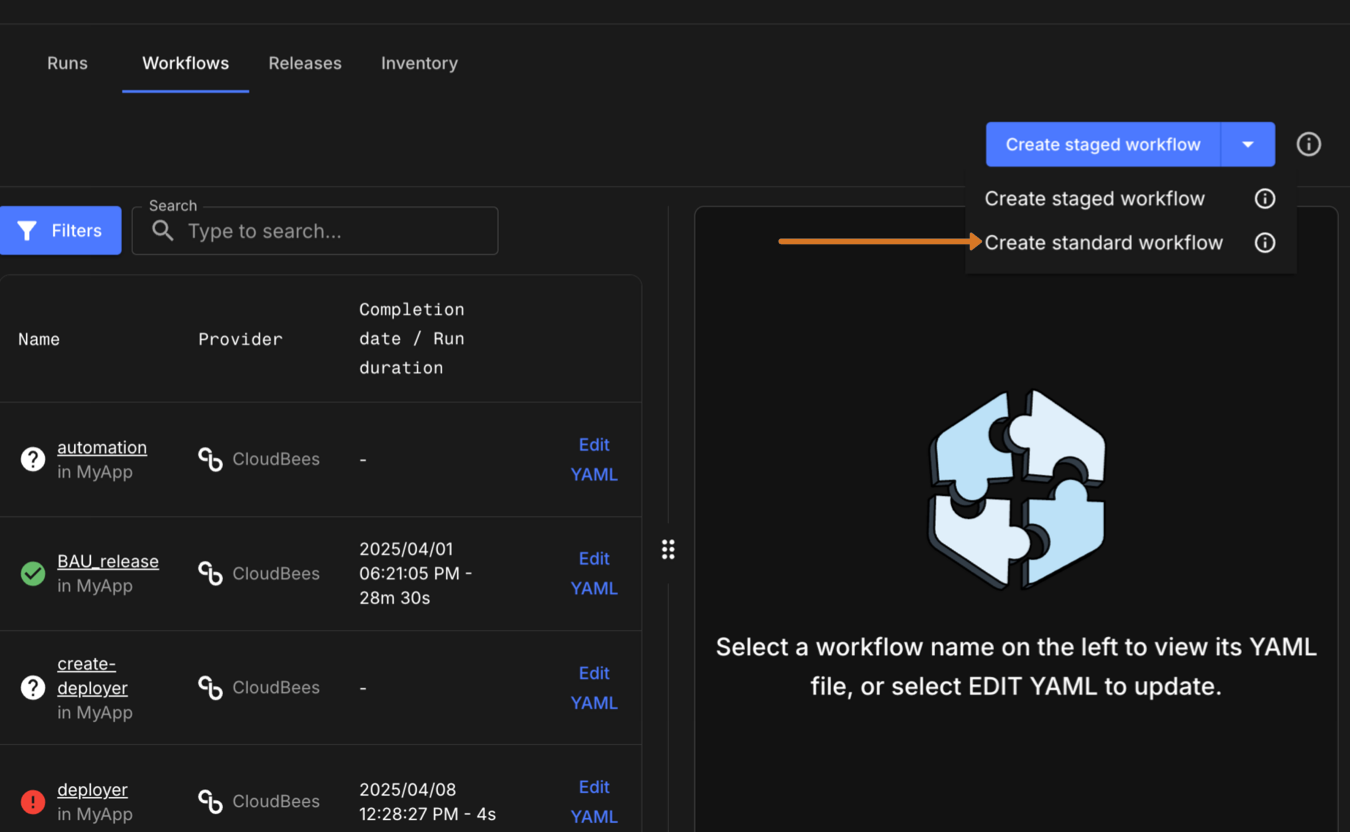This screenshot has height=832, width=1350.
Task: Click the CloudBees provider icon beside automation
Action: (210, 459)
